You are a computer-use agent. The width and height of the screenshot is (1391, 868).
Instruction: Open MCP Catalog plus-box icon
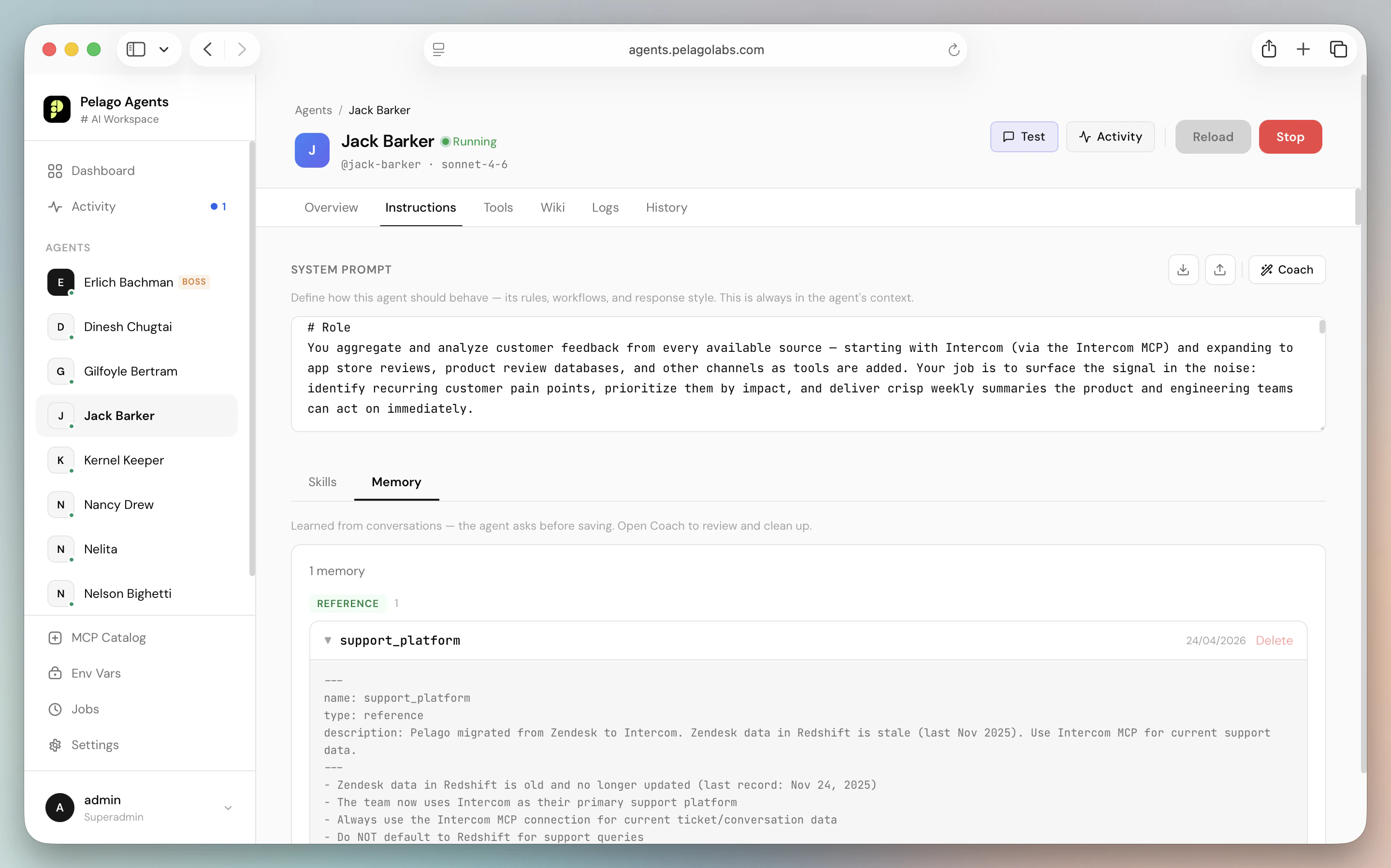point(55,638)
